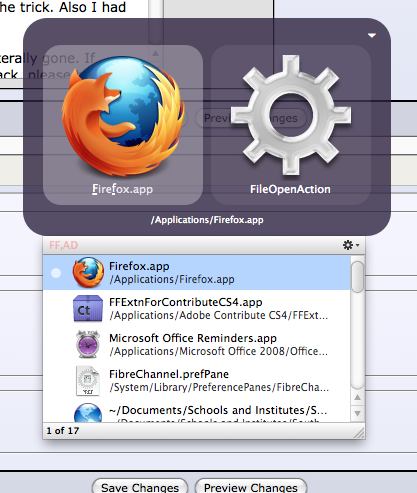The width and height of the screenshot is (417, 493).
Task: Open the gear dropdown in results list header
Action: pos(351,245)
